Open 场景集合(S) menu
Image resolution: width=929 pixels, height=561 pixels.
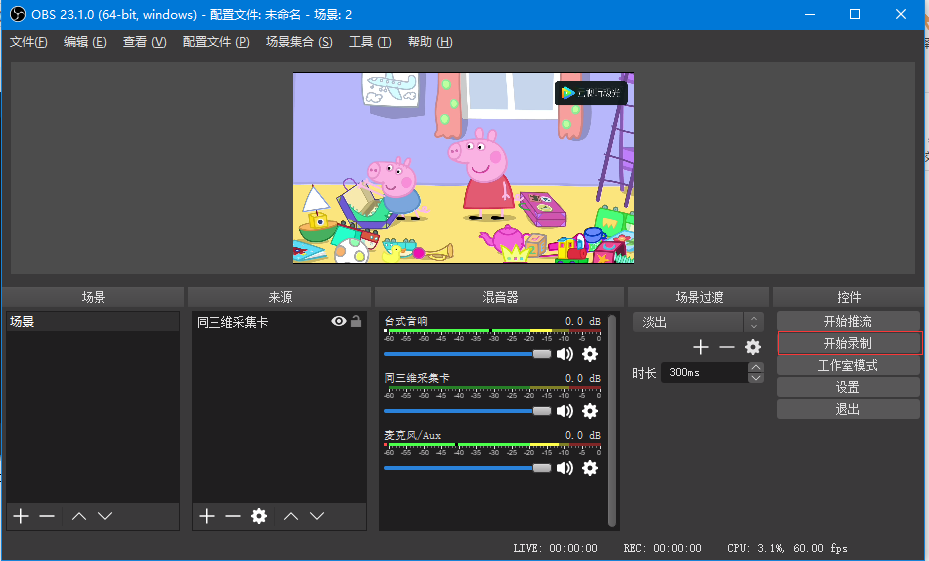tap(299, 42)
